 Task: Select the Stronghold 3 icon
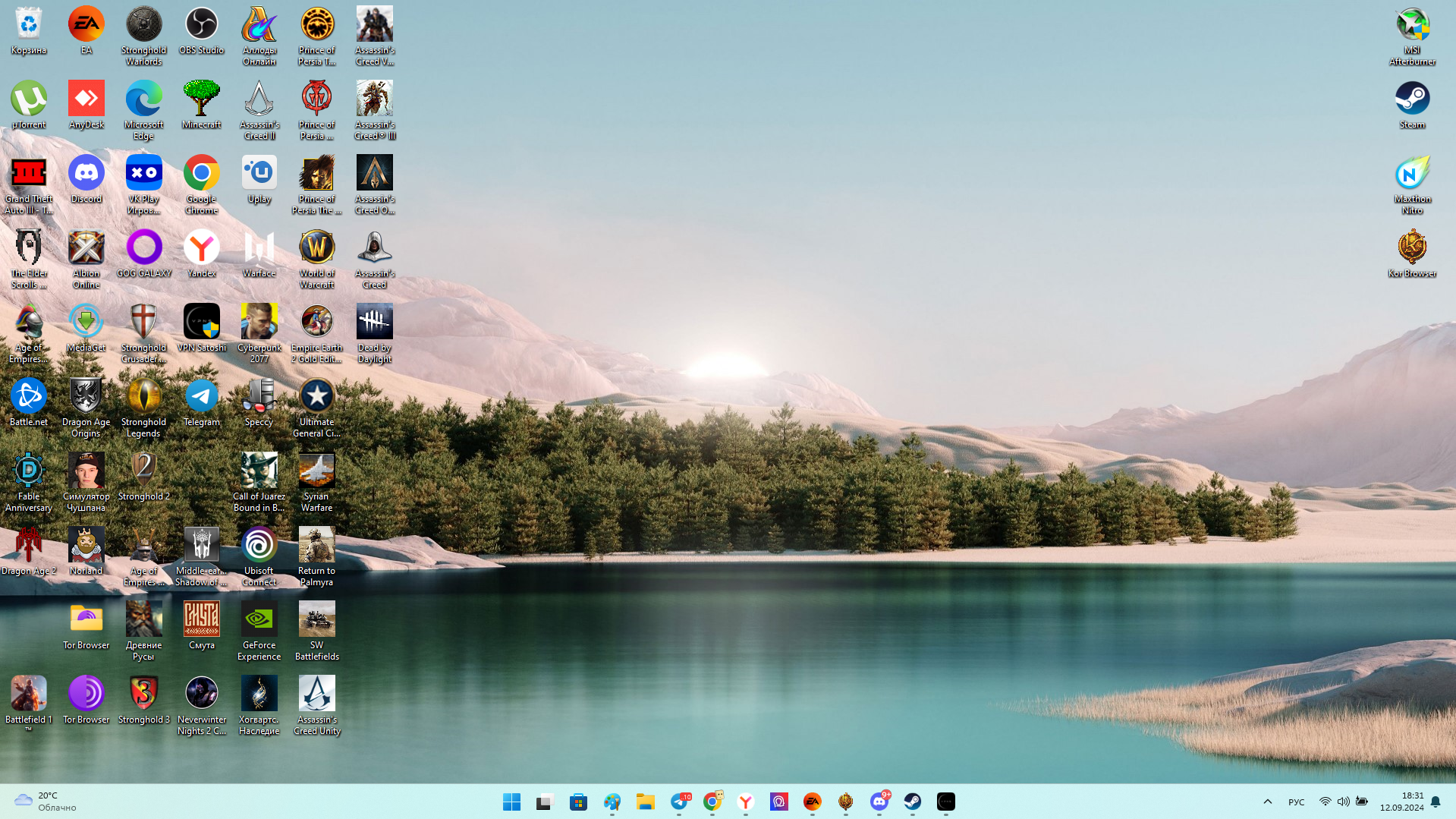point(144,701)
